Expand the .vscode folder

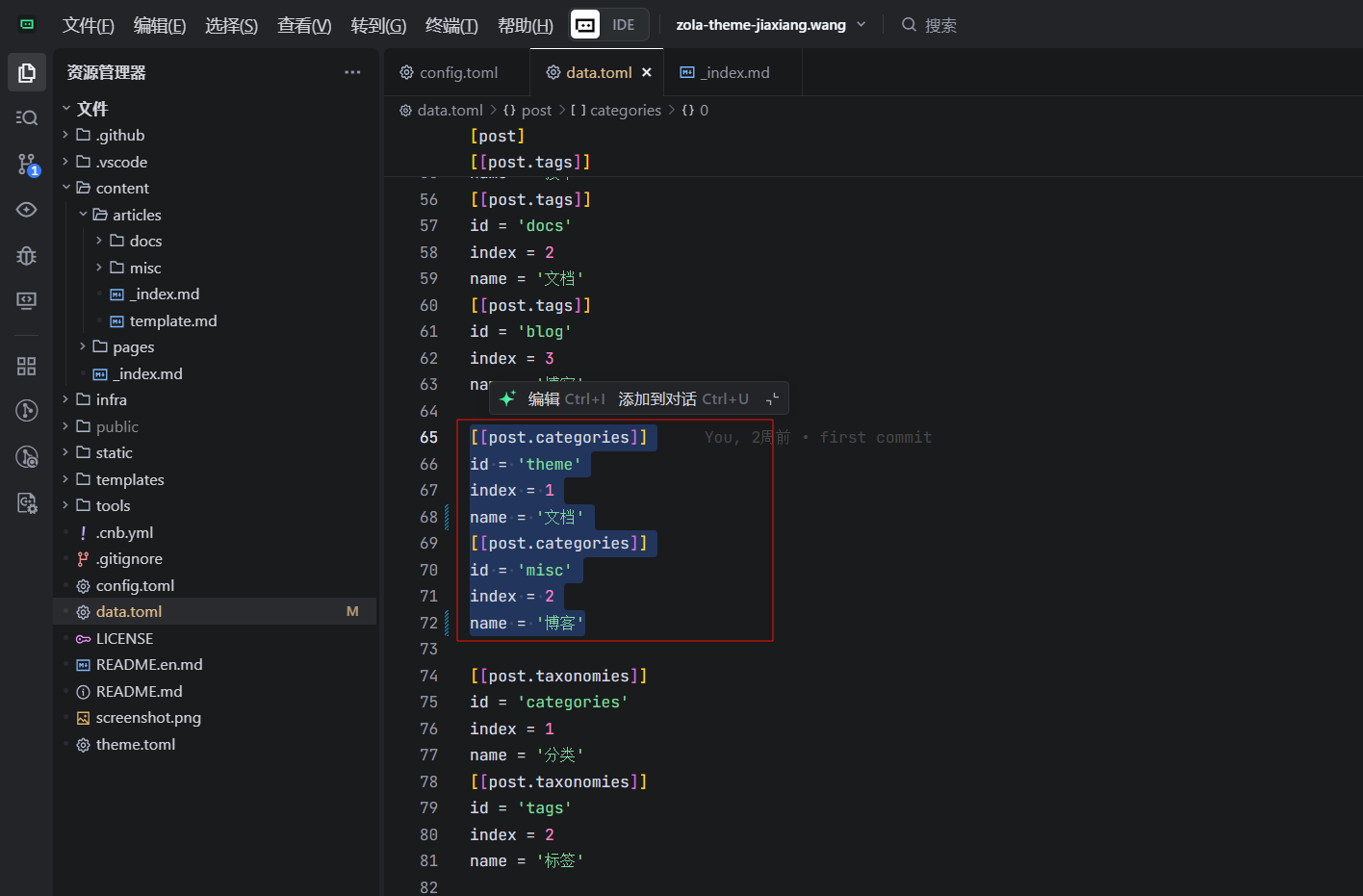[x=215, y=162]
